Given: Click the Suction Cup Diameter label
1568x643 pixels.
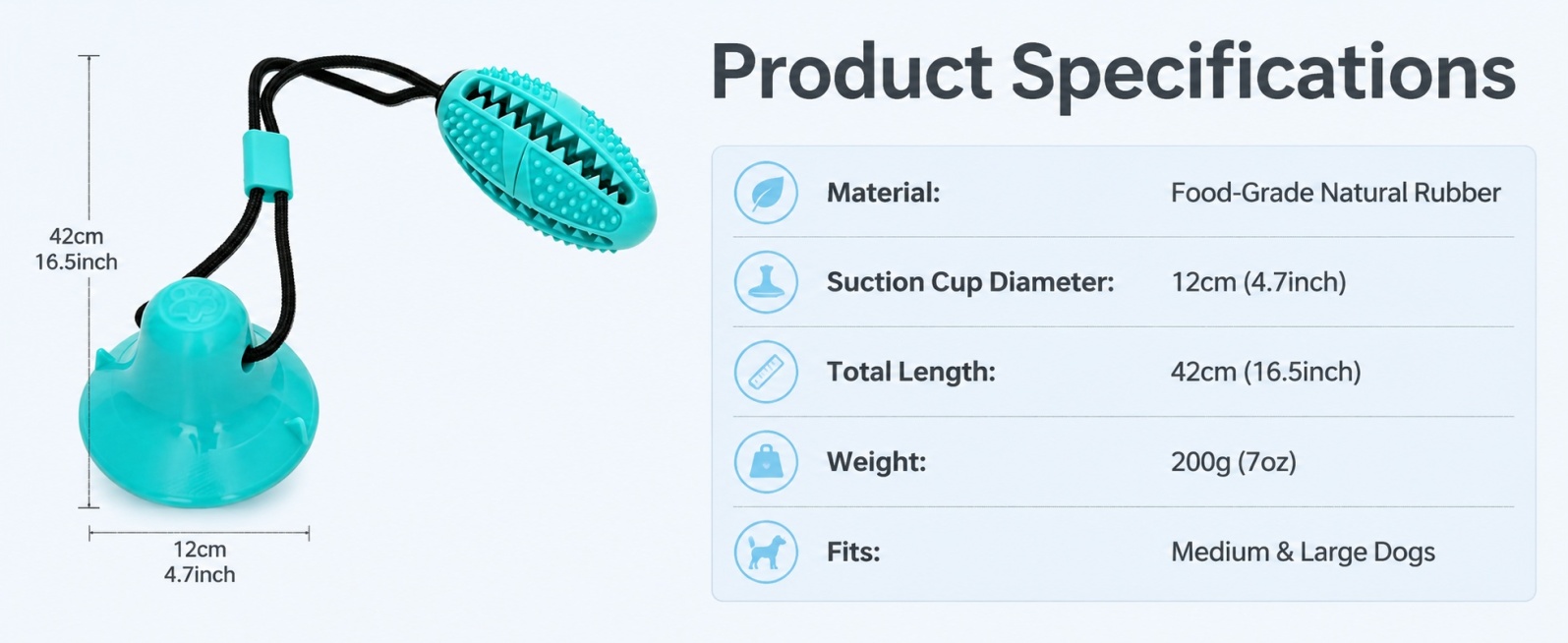Looking at the screenshot, I should [970, 282].
